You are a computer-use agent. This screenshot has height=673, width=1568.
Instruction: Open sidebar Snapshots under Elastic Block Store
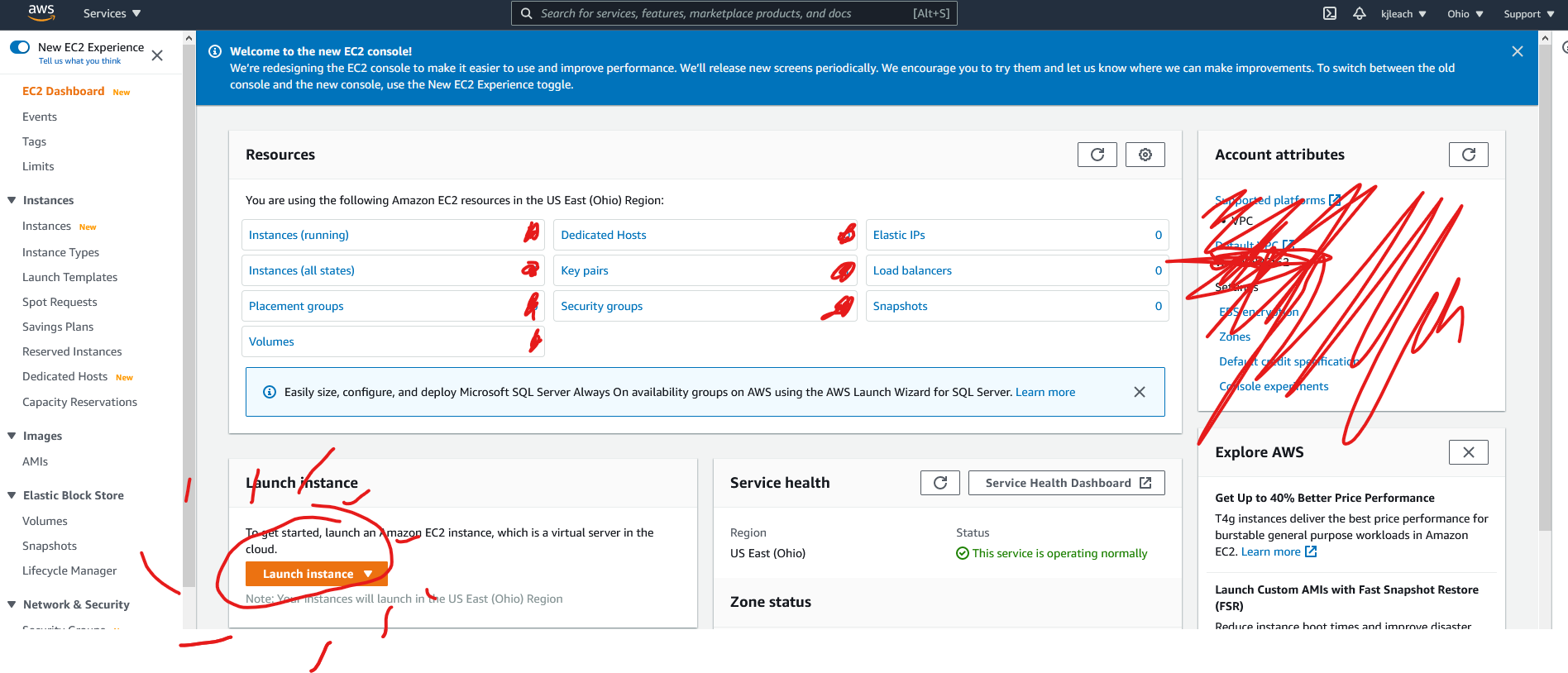pos(50,546)
